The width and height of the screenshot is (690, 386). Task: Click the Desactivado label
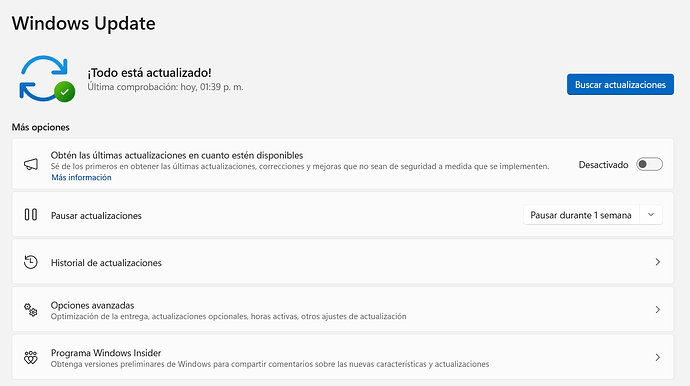point(603,165)
